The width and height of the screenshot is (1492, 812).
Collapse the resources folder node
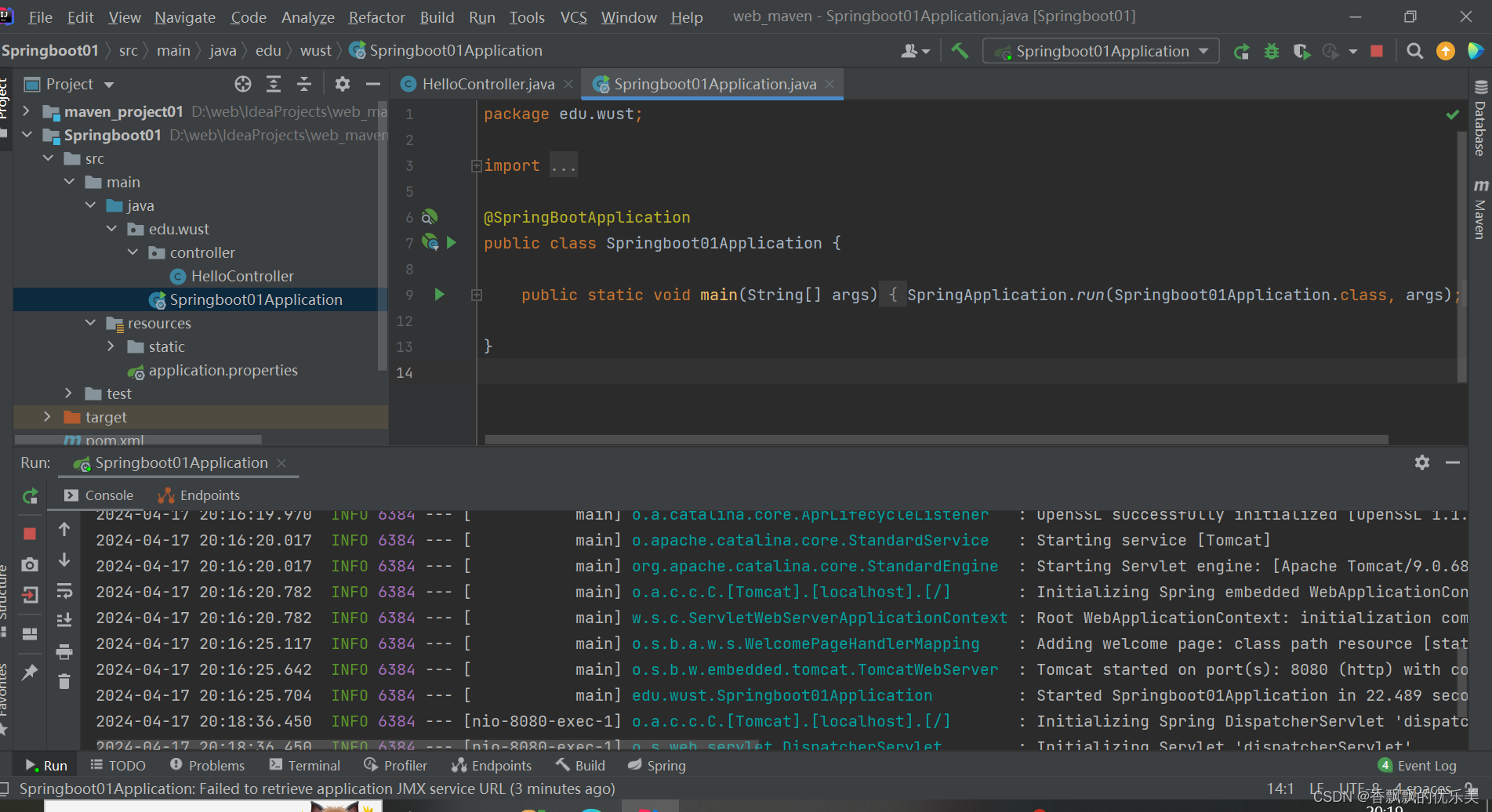(x=91, y=323)
